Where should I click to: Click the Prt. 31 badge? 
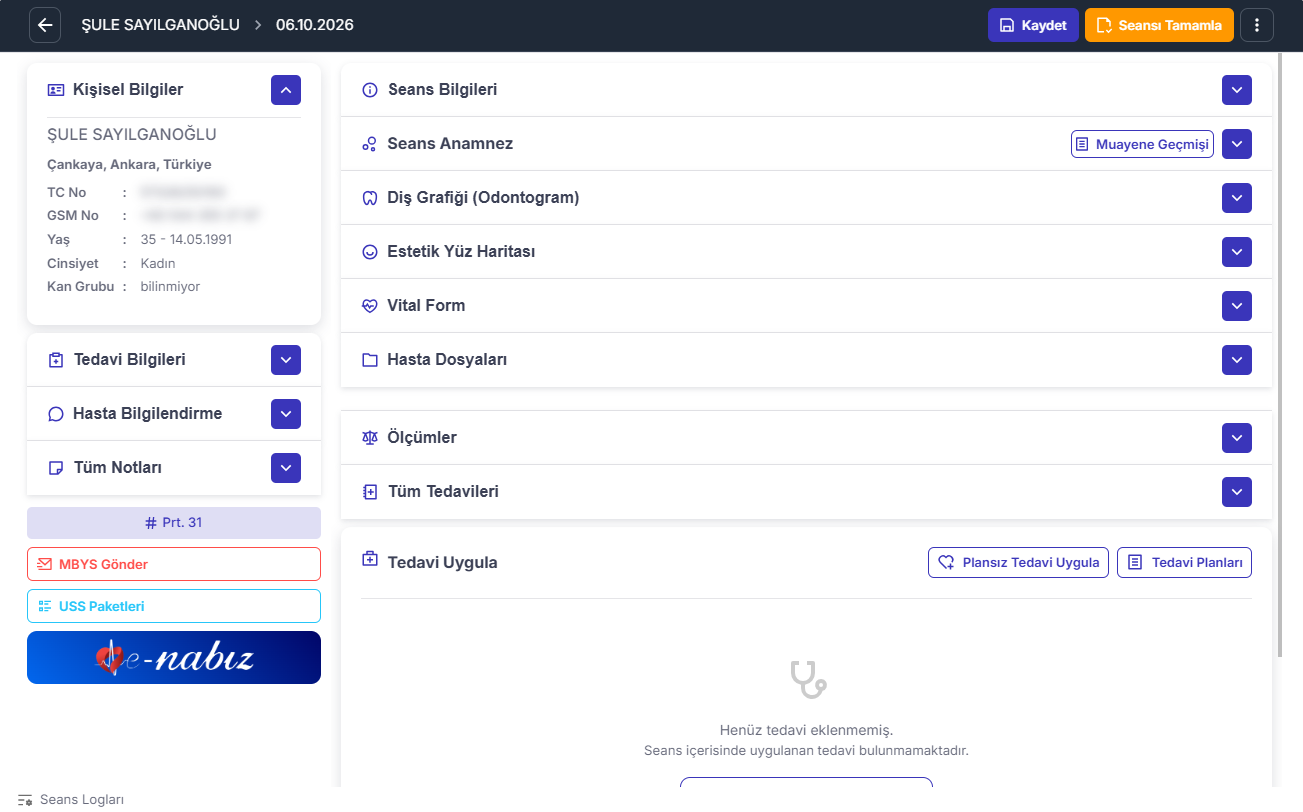click(174, 523)
